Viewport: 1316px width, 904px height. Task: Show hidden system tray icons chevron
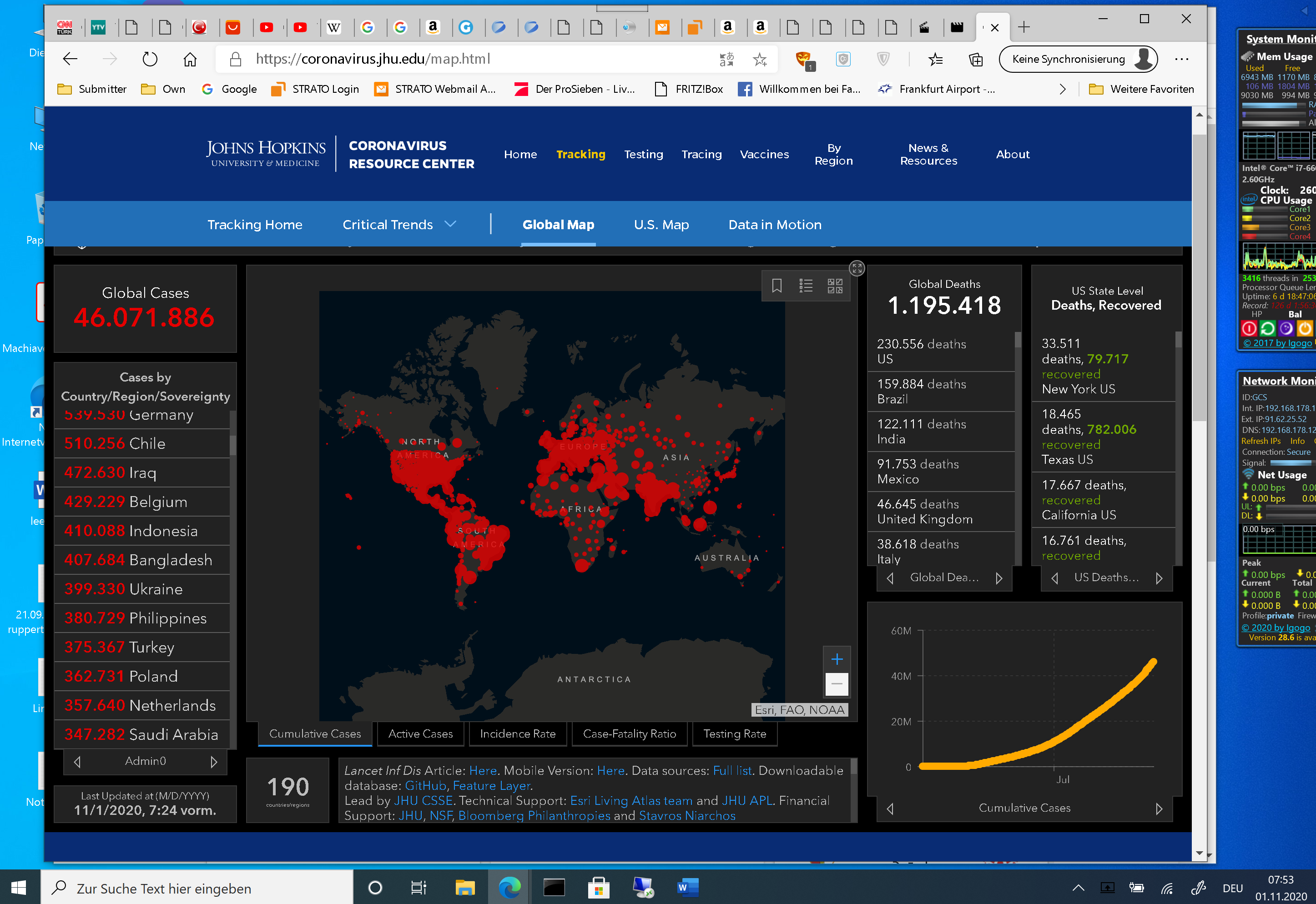point(1078,888)
